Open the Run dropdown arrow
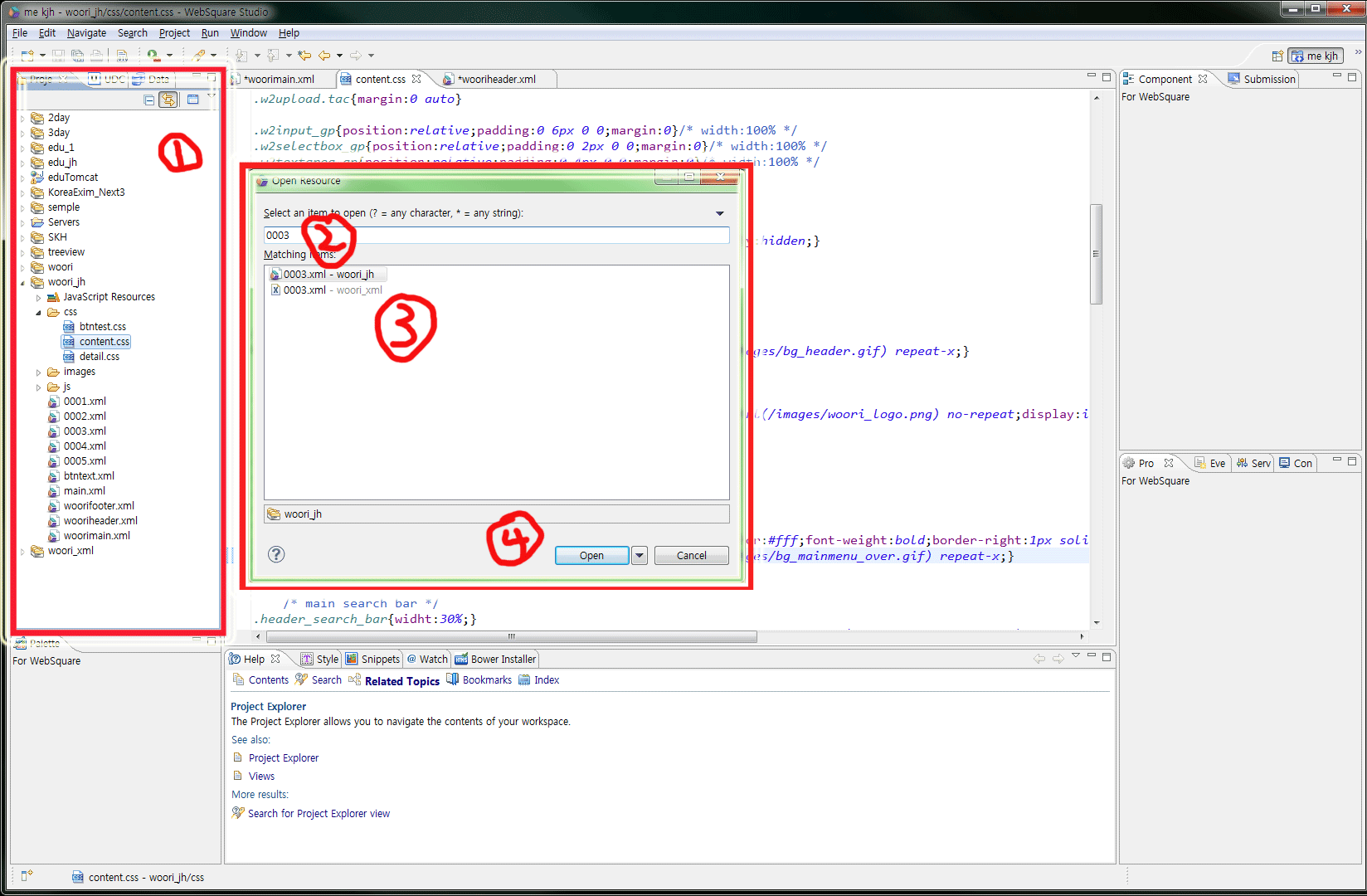The image size is (1367, 896). click(169, 56)
